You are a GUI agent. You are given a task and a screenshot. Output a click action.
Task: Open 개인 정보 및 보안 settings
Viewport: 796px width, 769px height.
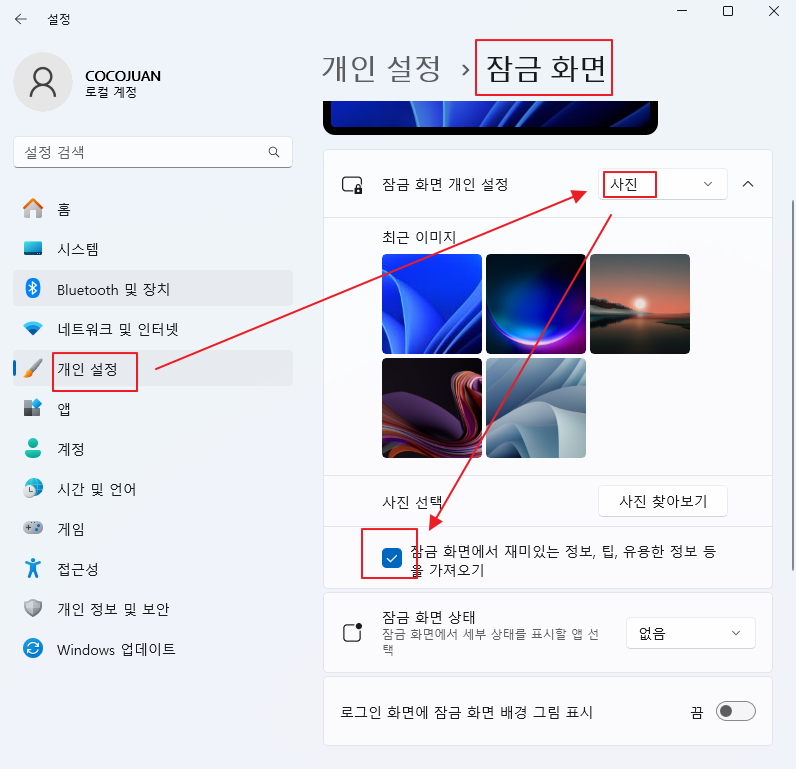pos(153,608)
